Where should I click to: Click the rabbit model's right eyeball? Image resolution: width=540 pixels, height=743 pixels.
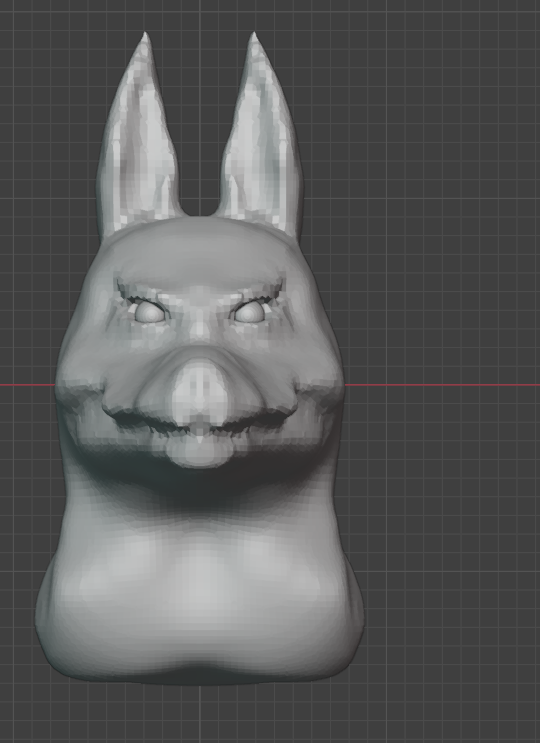pos(249,313)
